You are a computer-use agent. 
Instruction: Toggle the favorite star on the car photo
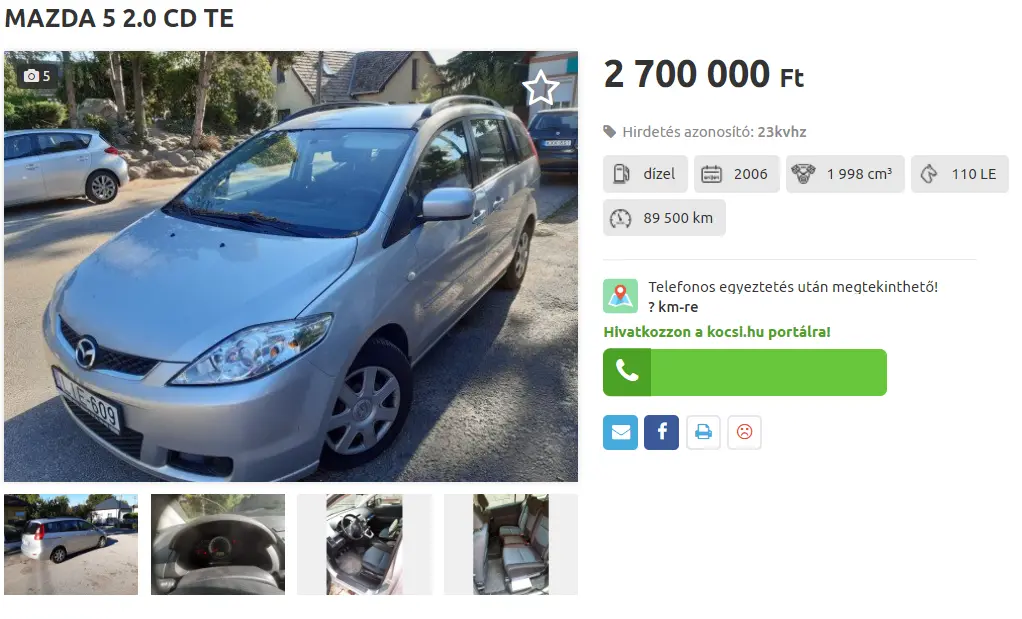[540, 88]
